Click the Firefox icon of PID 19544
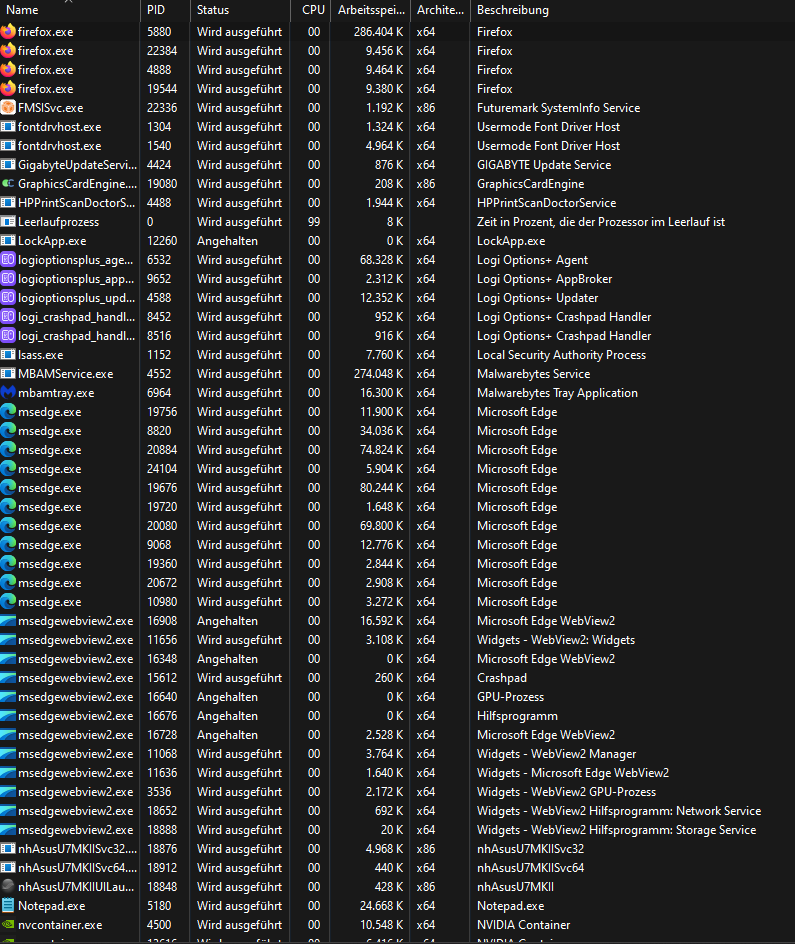The image size is (795, 944). click(8, 88)
